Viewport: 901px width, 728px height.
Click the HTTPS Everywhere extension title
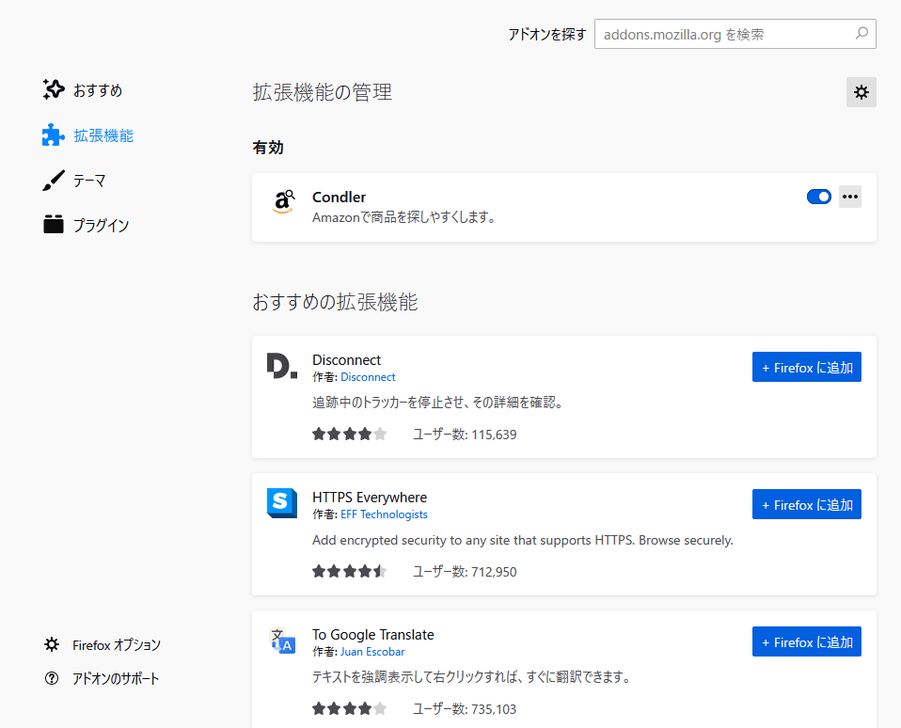[369, 497]
